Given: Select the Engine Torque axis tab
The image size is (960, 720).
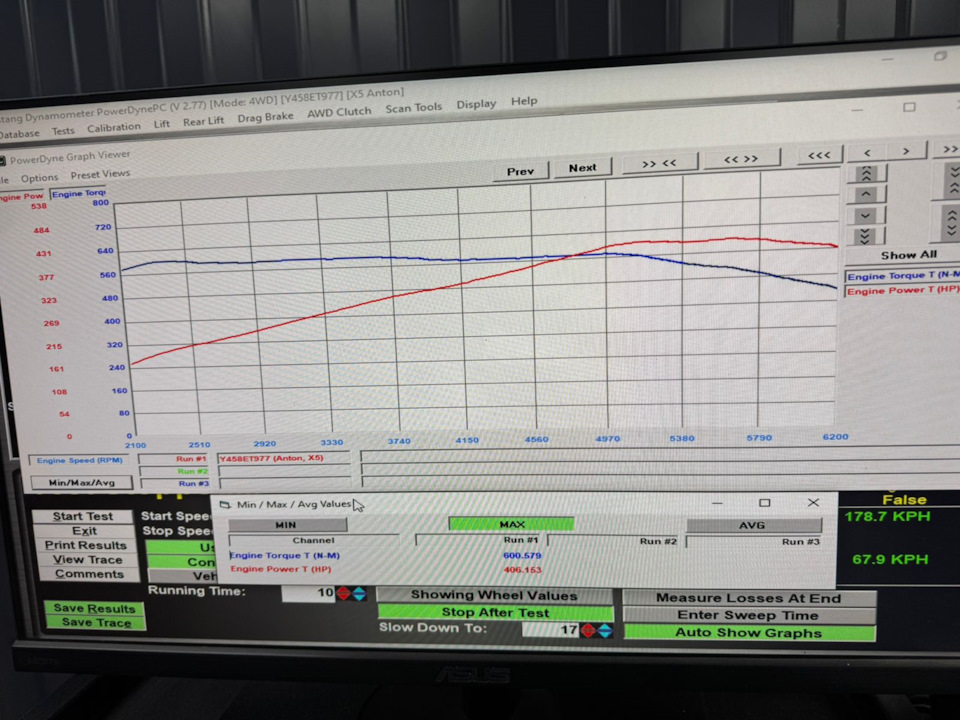Looking at the screenshot, I should coord(78,193).
